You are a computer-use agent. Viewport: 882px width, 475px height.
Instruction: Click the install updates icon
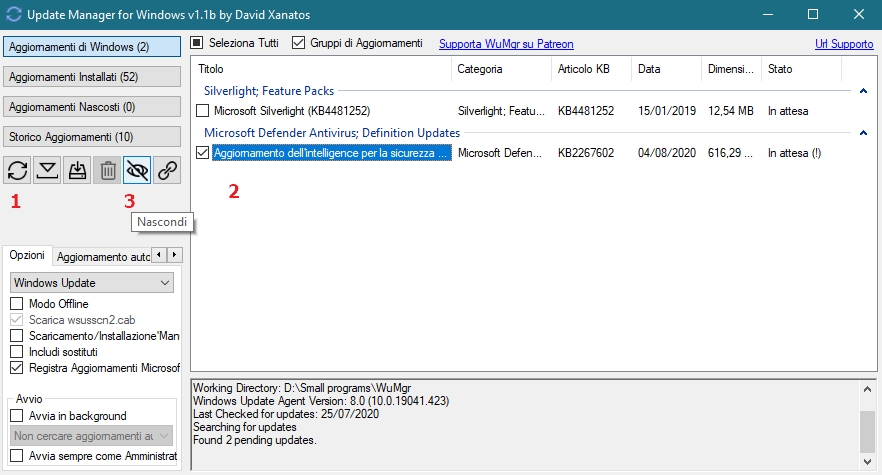coord(77,170)
